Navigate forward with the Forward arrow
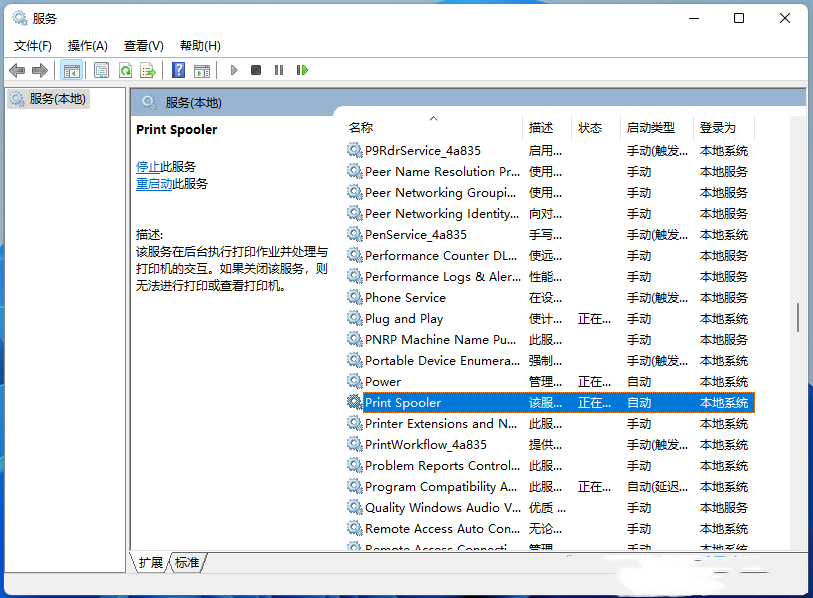The image size is (813, 598). click(40, 70)
